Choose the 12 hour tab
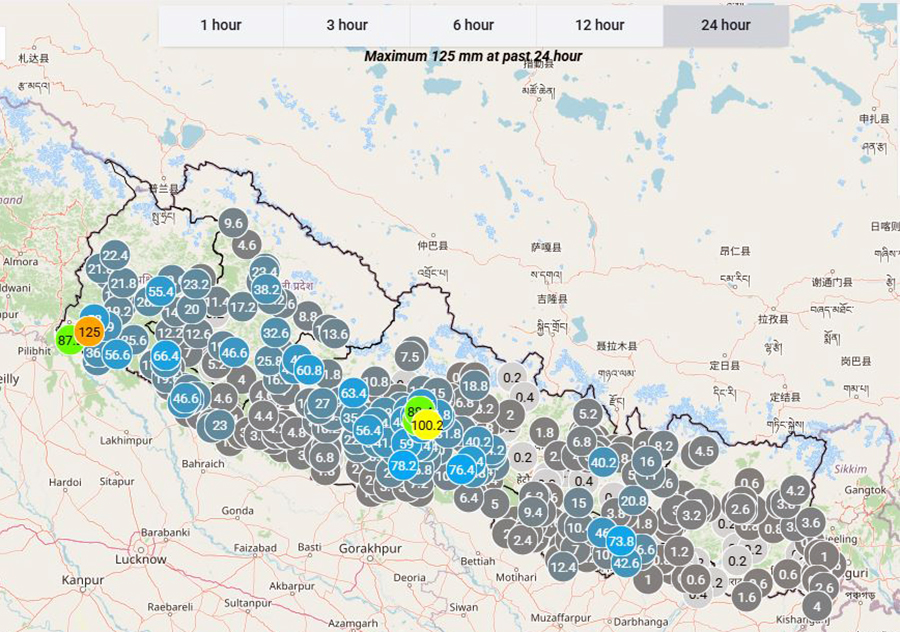Viewport: 900px width, 632px height. [x=600, y=25]
